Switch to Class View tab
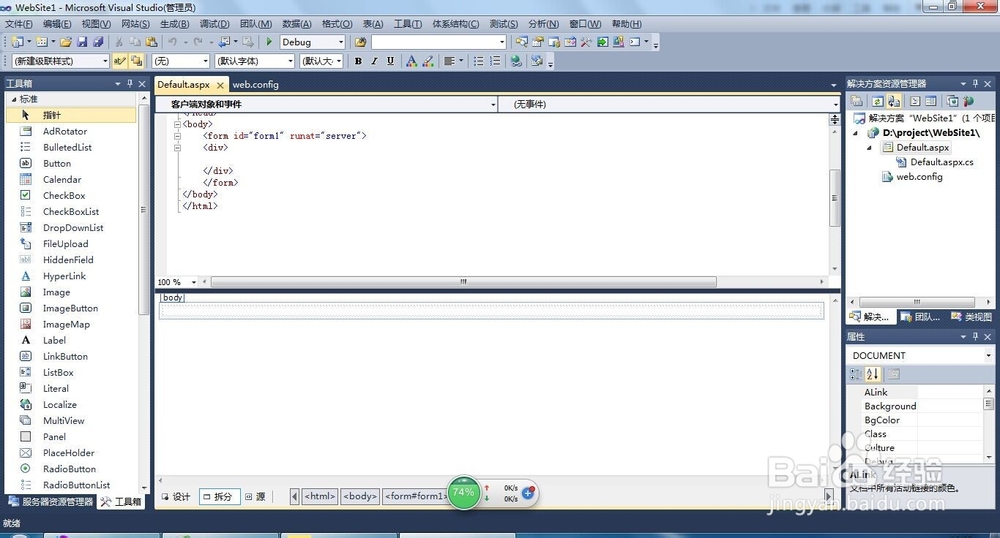This screenshot has height=538, width=1000. 971,317
